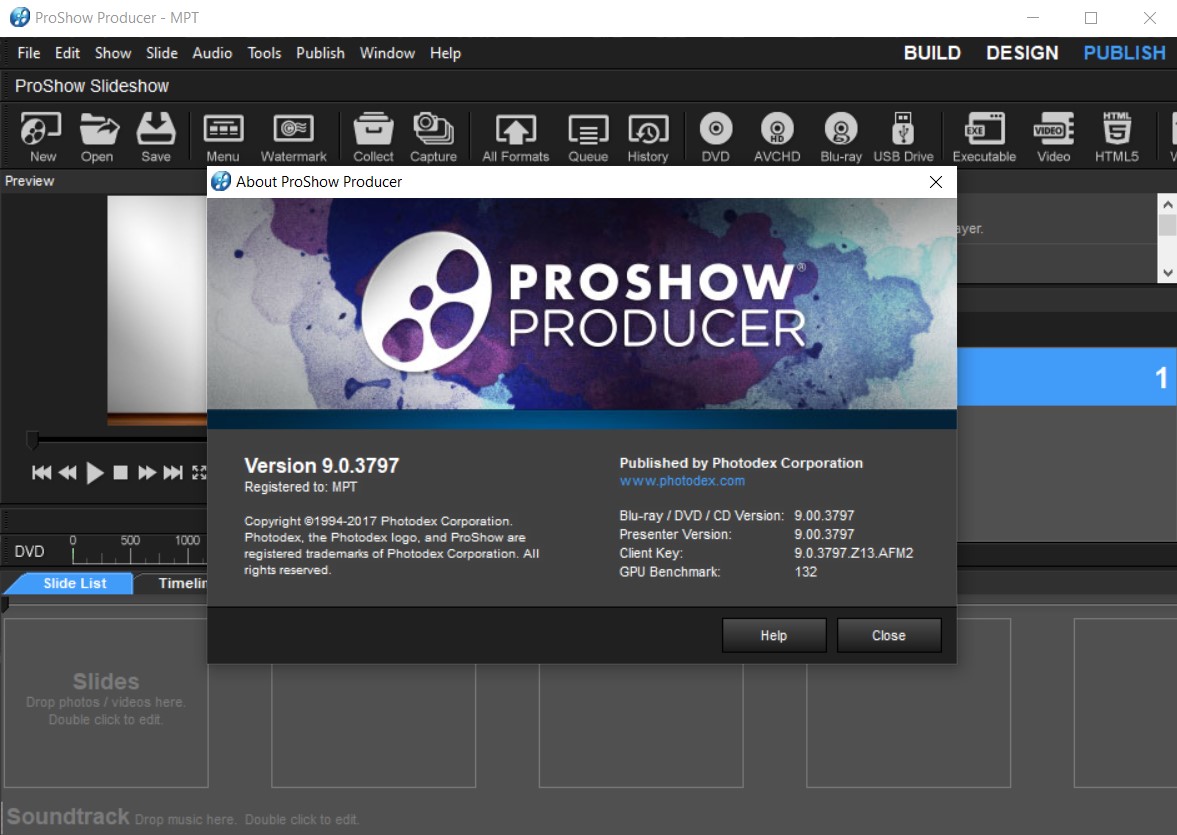
Task: Open the Show menu
Action: 113,53
